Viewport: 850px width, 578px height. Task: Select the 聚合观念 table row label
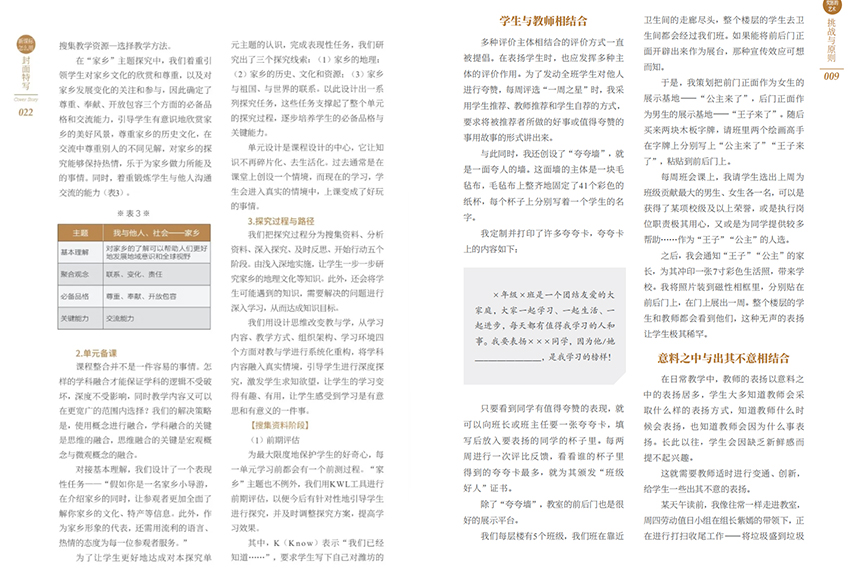80,273
